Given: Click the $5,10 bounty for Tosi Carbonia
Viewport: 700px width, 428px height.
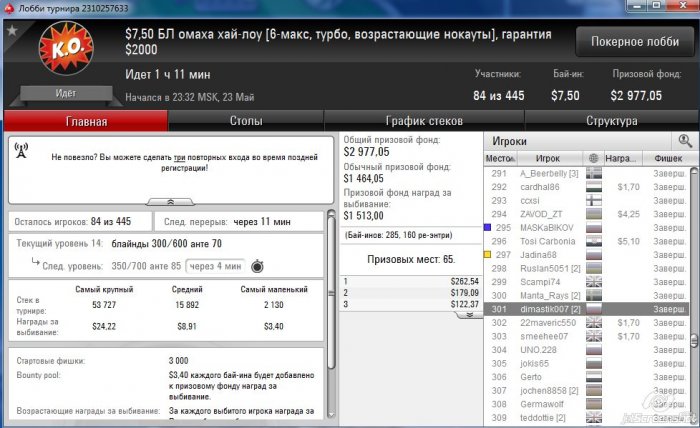Looking at the screenshot, I should click(x=629, y=241).
